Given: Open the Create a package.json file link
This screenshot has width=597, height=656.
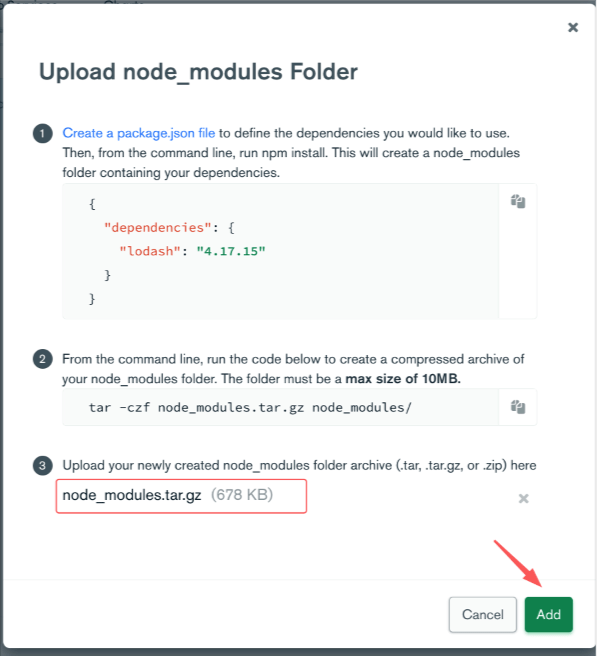Looking at the screenshot, I should (x=138, y=133).
